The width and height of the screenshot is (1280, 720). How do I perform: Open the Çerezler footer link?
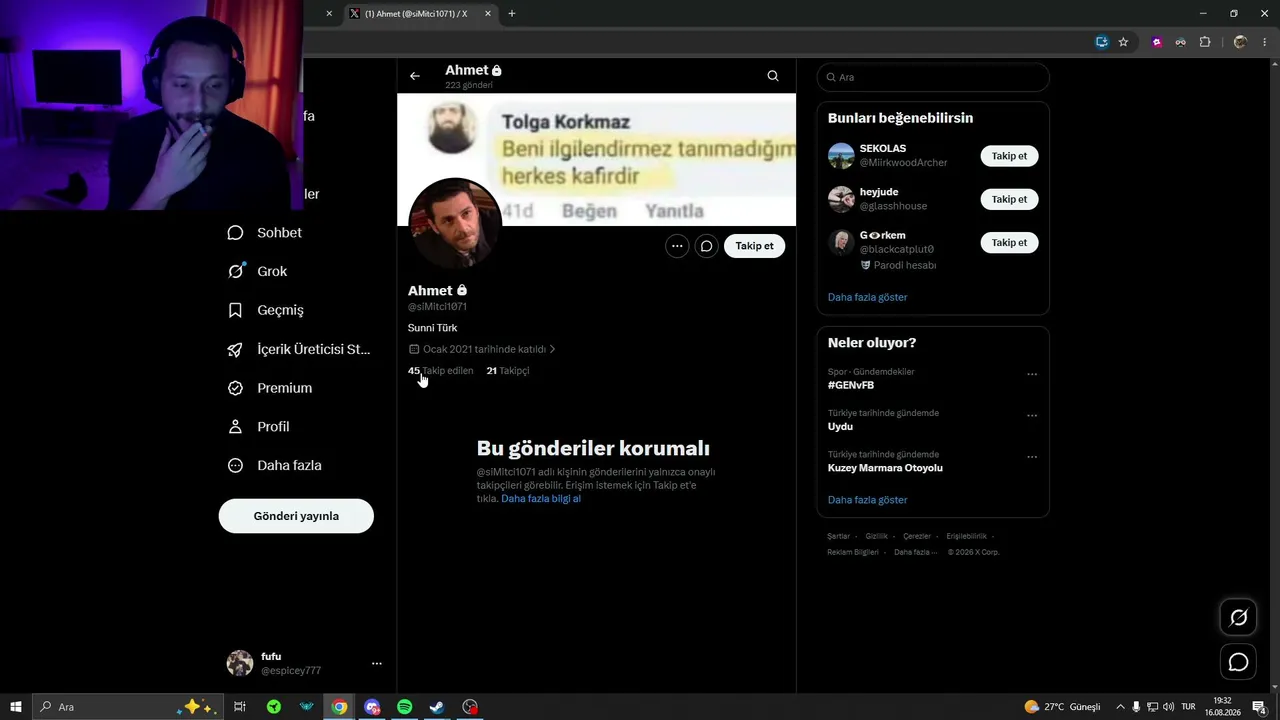(x=917, y=537)
